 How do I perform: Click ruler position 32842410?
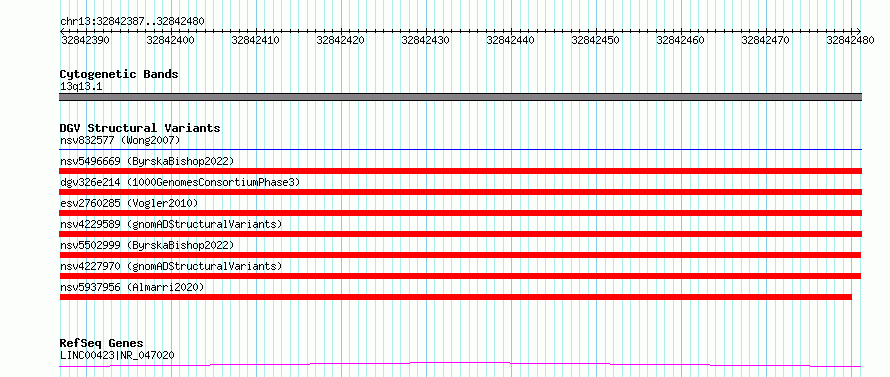tap(255, 40)
